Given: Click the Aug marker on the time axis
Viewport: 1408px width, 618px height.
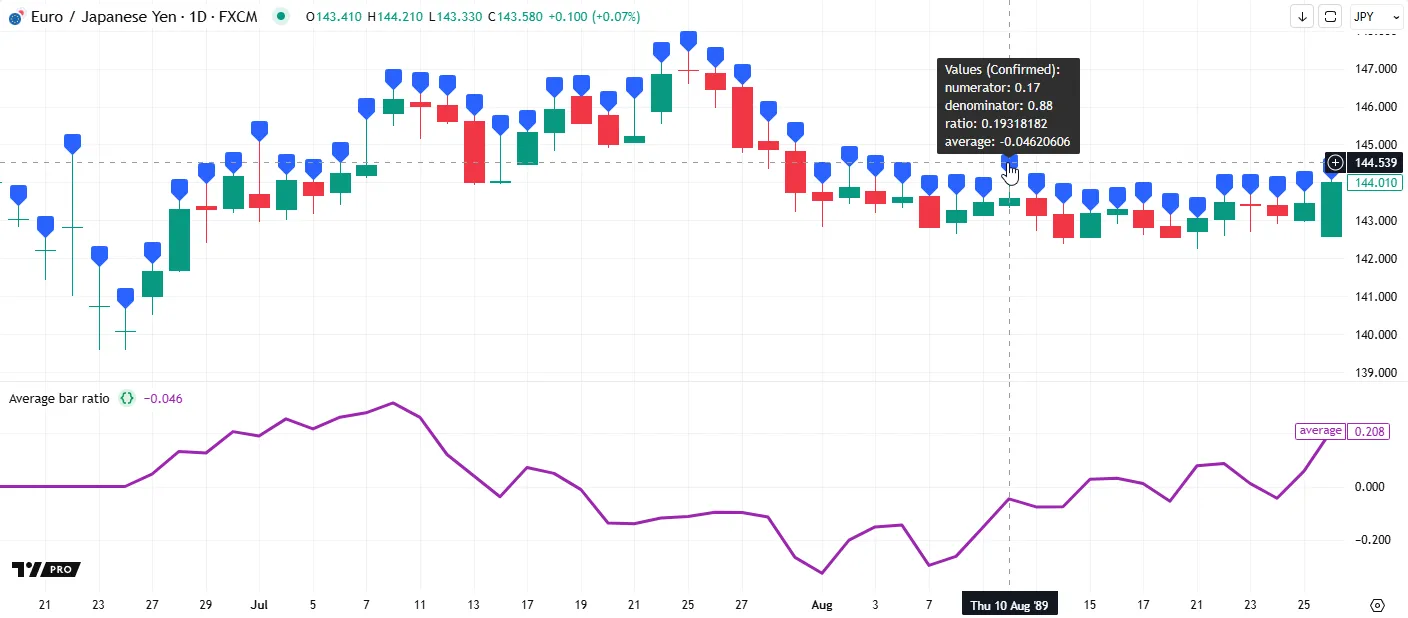Looking at the screenshot, I should pyautogui.click(x=821, y=605).
